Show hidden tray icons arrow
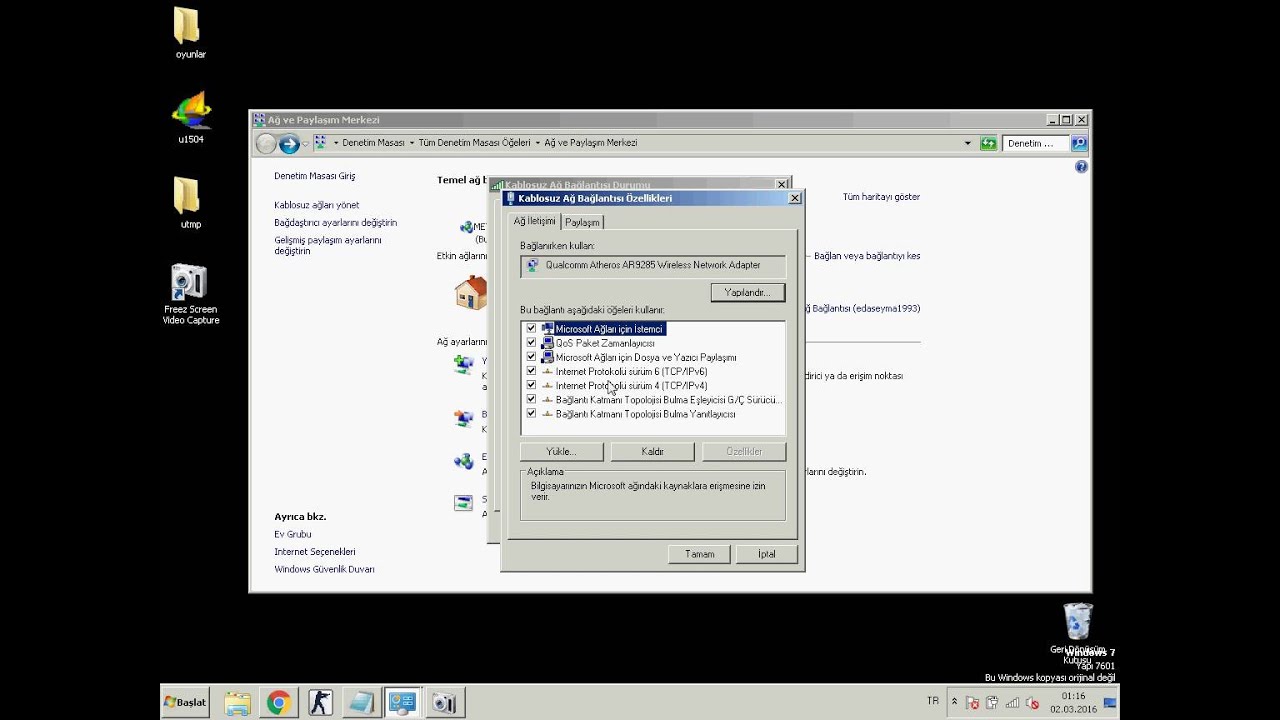Image resolution: width=1280 pixels, height=720 pixels. point(954,702)
